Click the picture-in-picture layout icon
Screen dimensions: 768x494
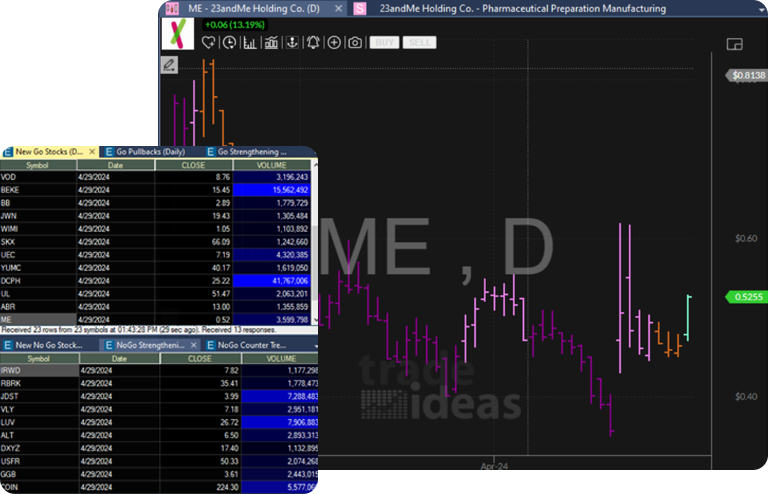[734, 44]
